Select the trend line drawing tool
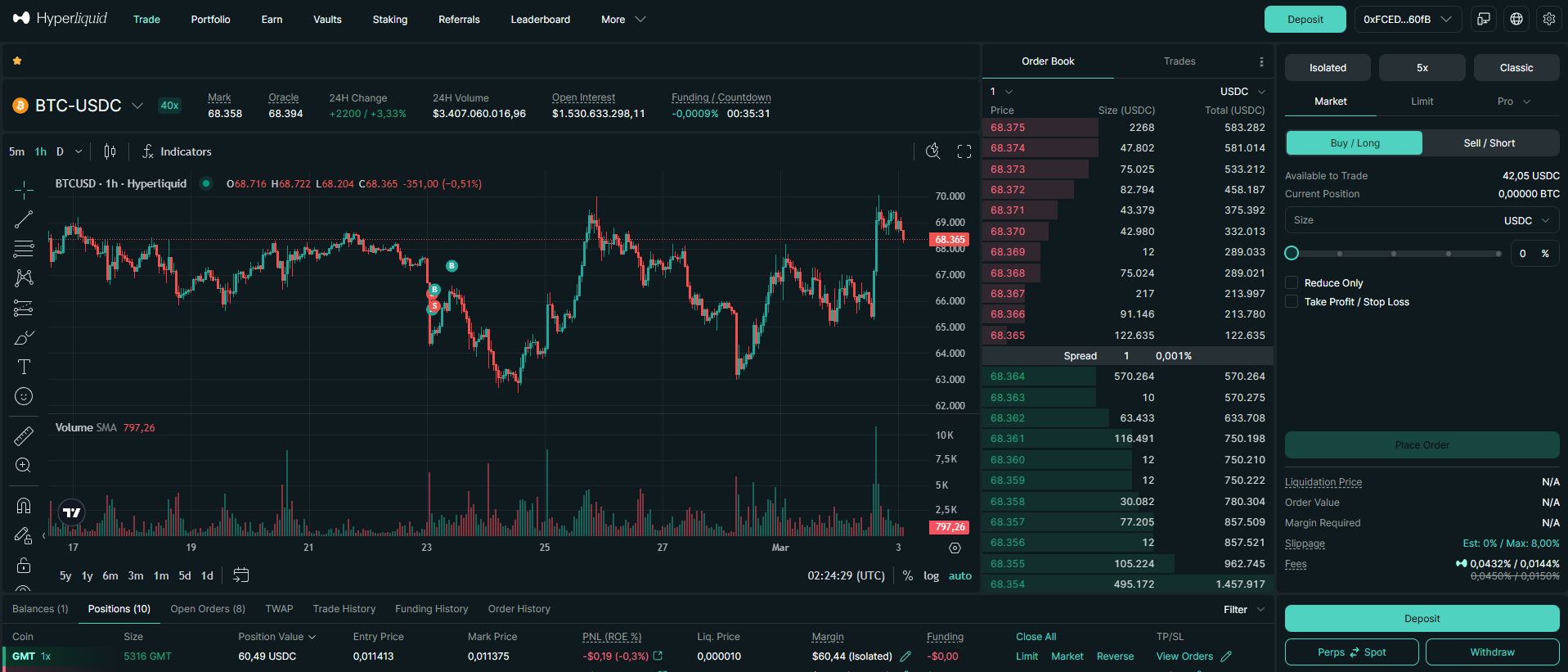 [24, 219]
